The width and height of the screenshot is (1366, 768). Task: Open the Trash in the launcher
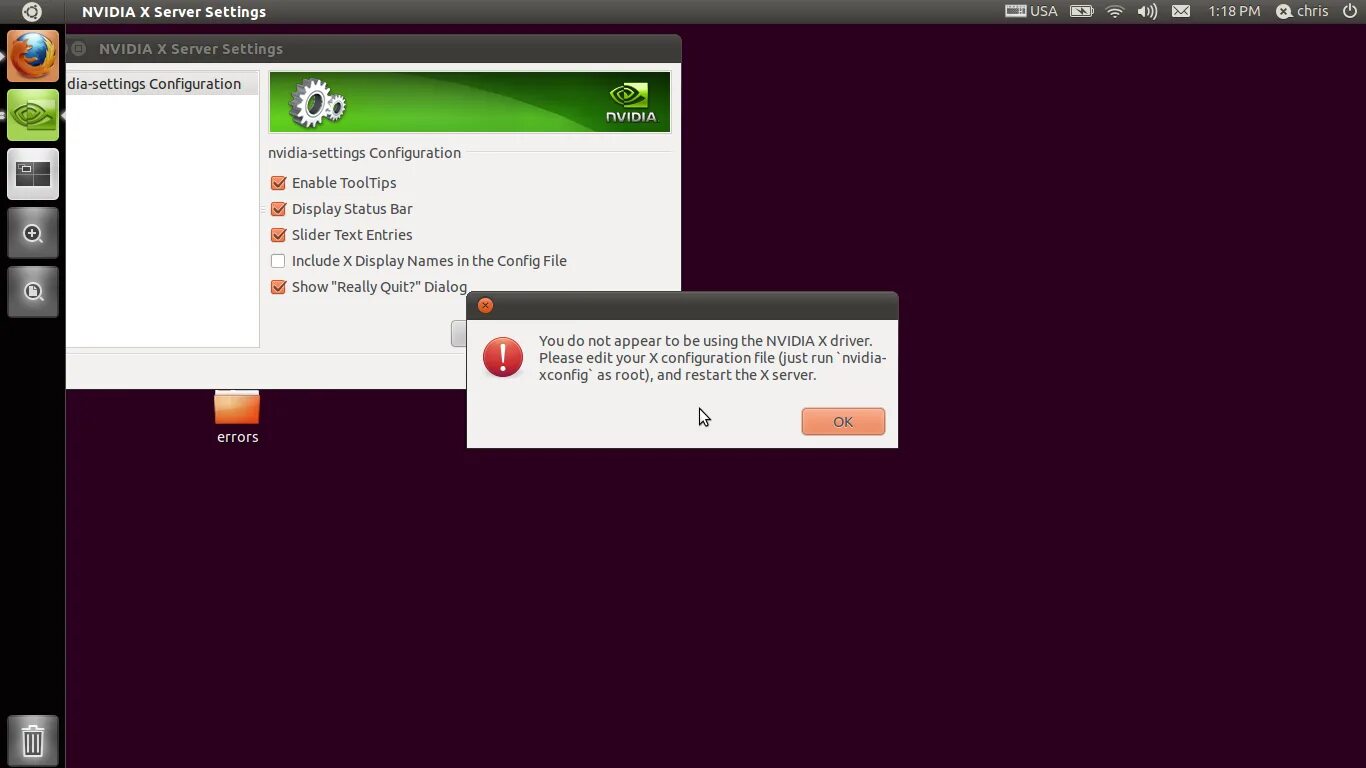pos(33,741)
